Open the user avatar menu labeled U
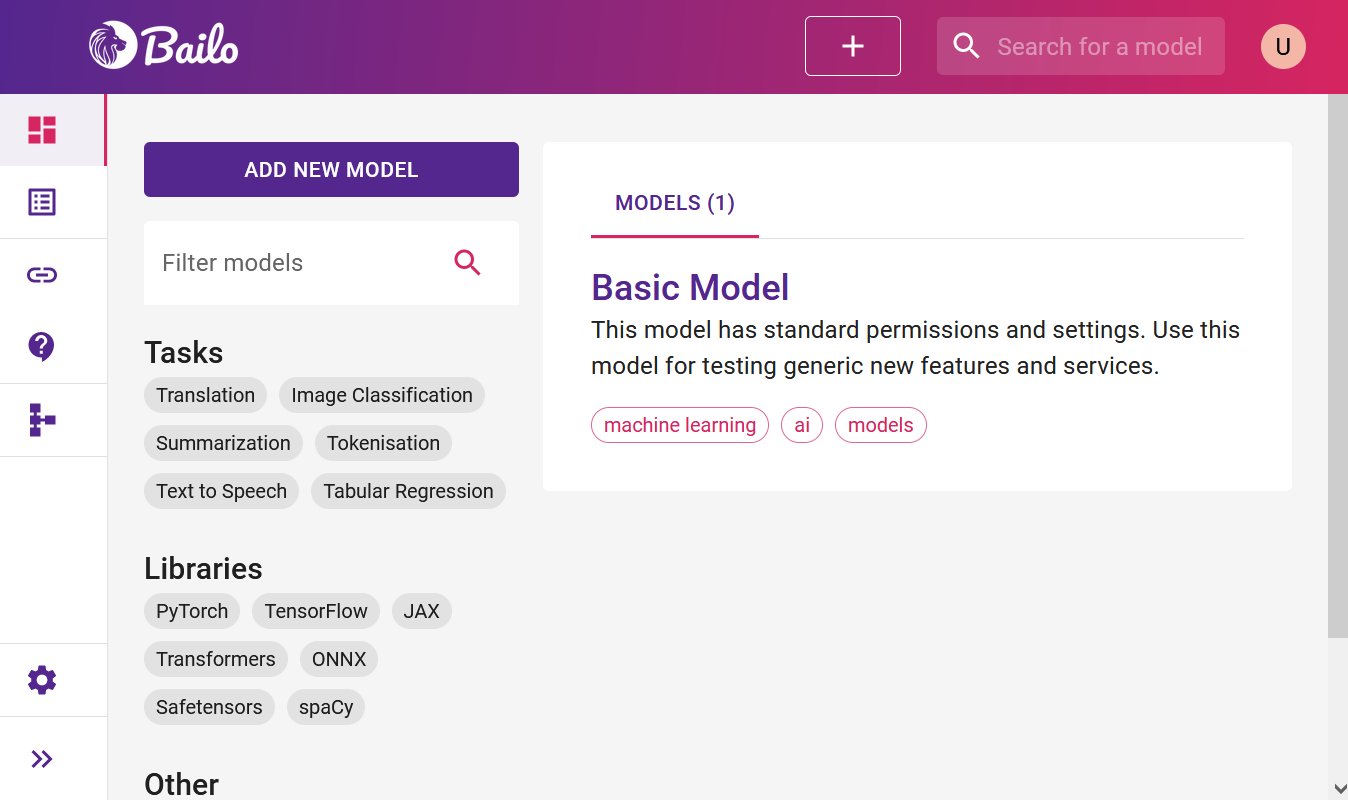The height and width of the screenshot is (800, 1348). click(1282, 46)
